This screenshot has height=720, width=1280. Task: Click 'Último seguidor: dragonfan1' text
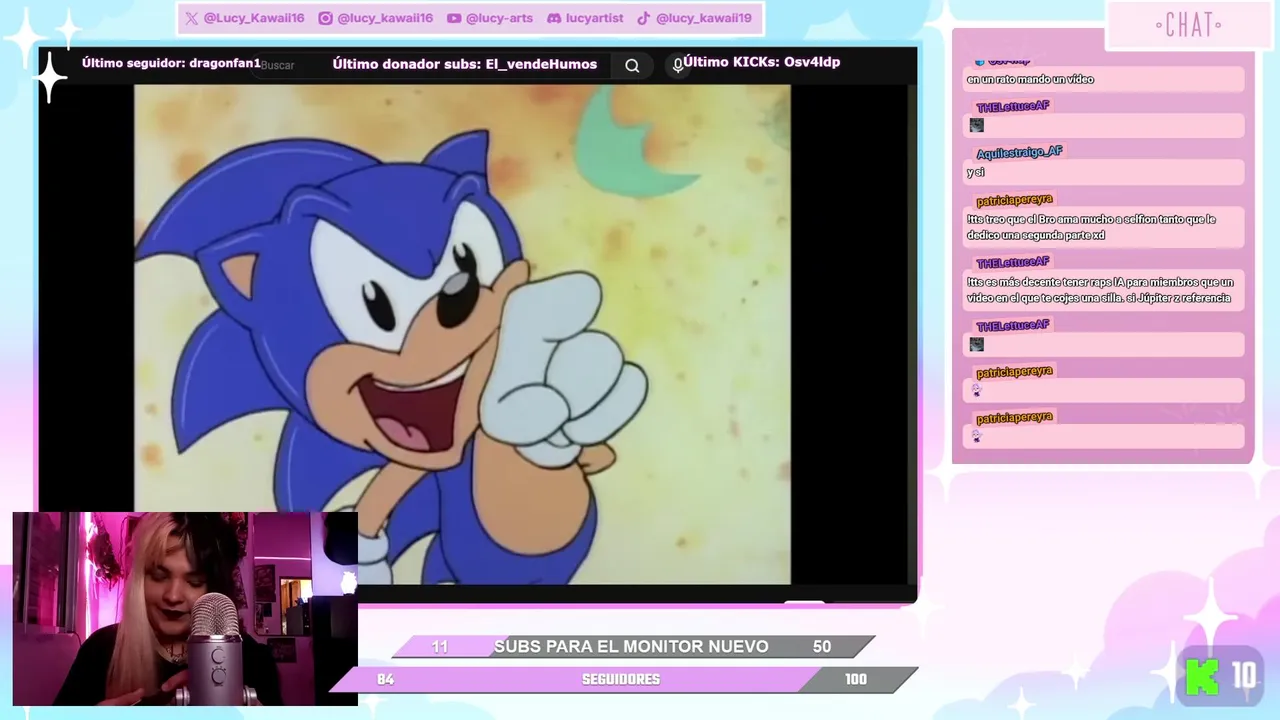(171, 63)
